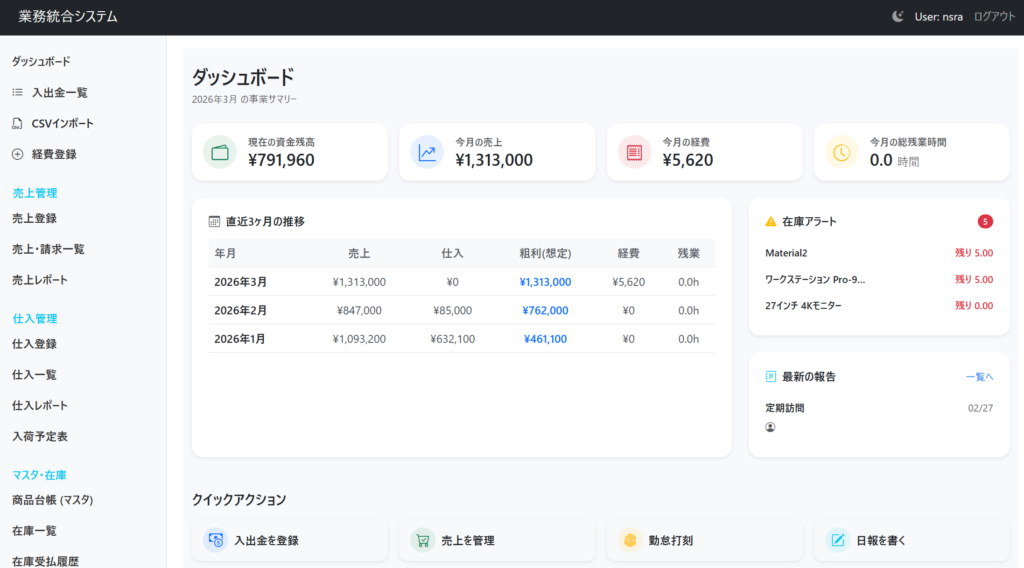Click the 在庫アラート warning triangle icon
Screen dimensions: 1024x568
click(x=771, y=221)
